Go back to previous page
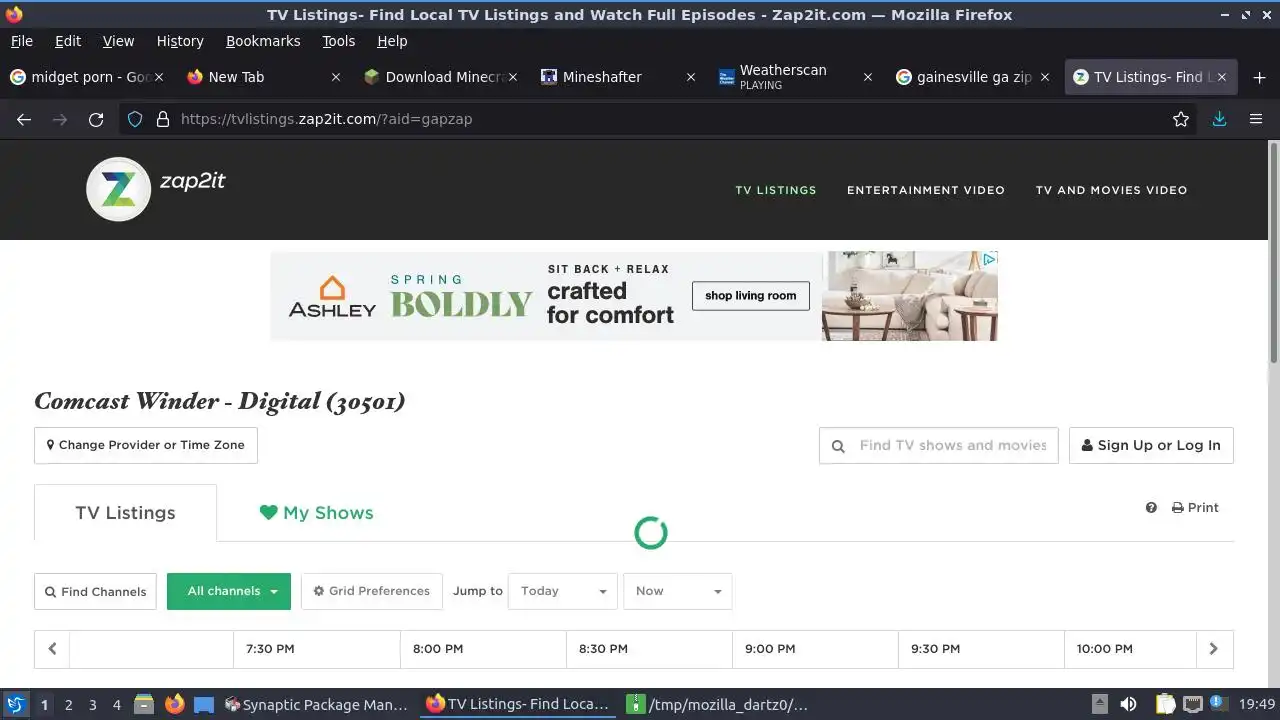Image resolution: width=1280 pixels, height=720 pixels. (24, 119)
